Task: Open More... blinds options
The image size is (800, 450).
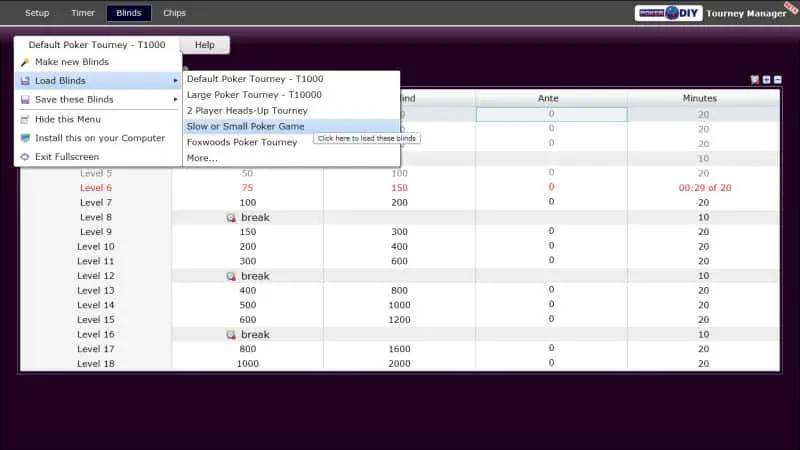Action: [291, 158]
